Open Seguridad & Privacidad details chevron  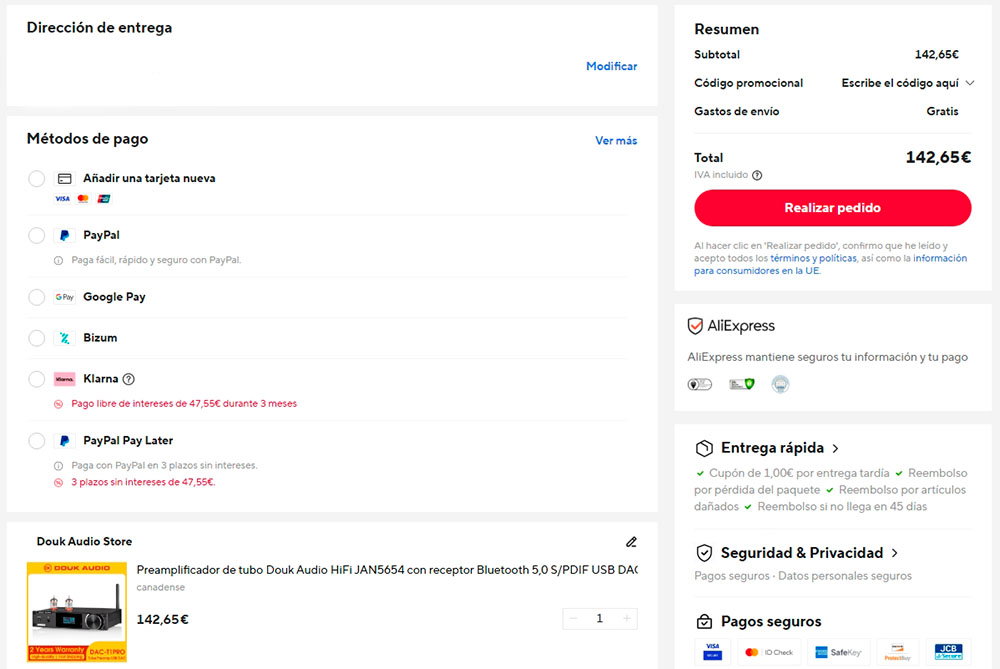pyautogui.click(x=895, y=553)
